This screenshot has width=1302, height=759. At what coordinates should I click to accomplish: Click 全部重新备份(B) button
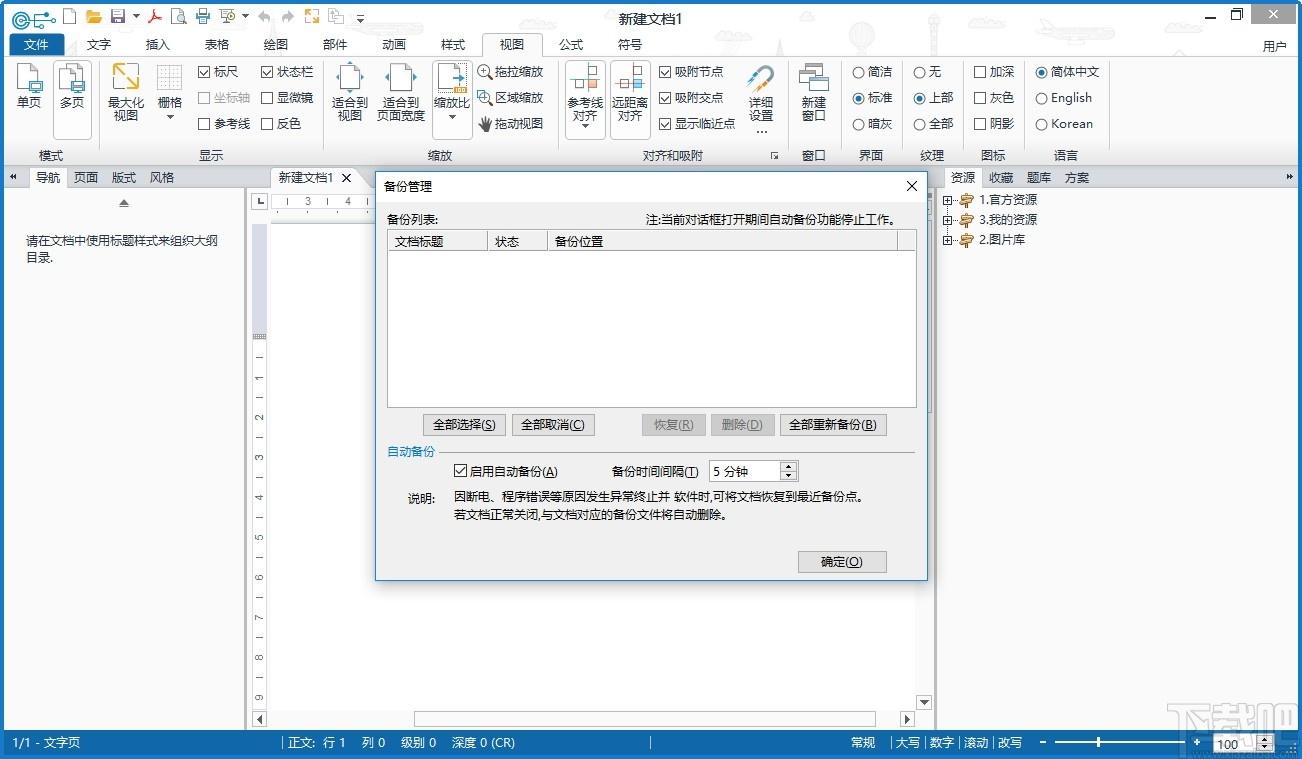tap(833, 425)
